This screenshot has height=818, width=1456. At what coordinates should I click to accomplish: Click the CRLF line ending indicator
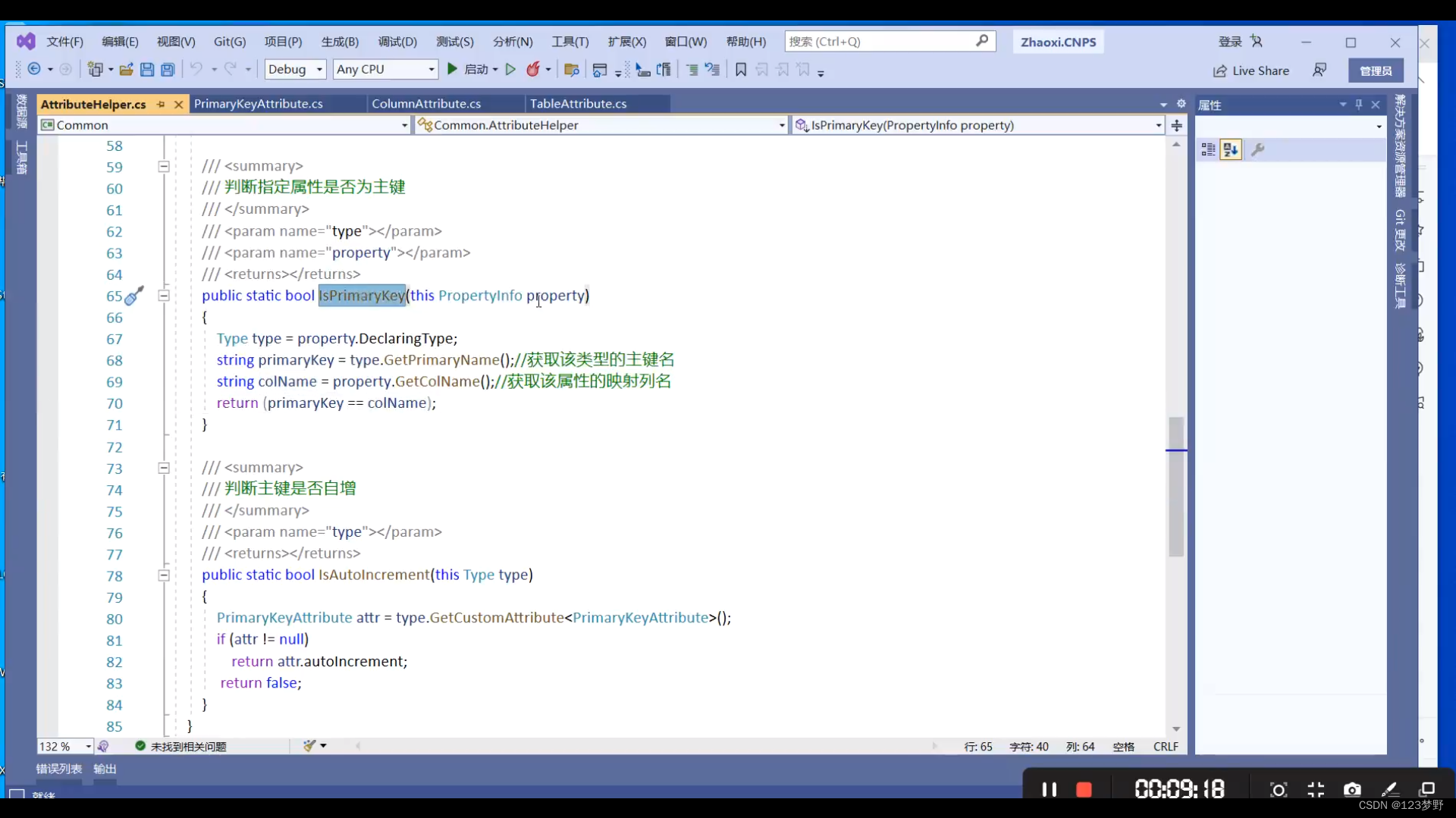[x=1166, y=747]
